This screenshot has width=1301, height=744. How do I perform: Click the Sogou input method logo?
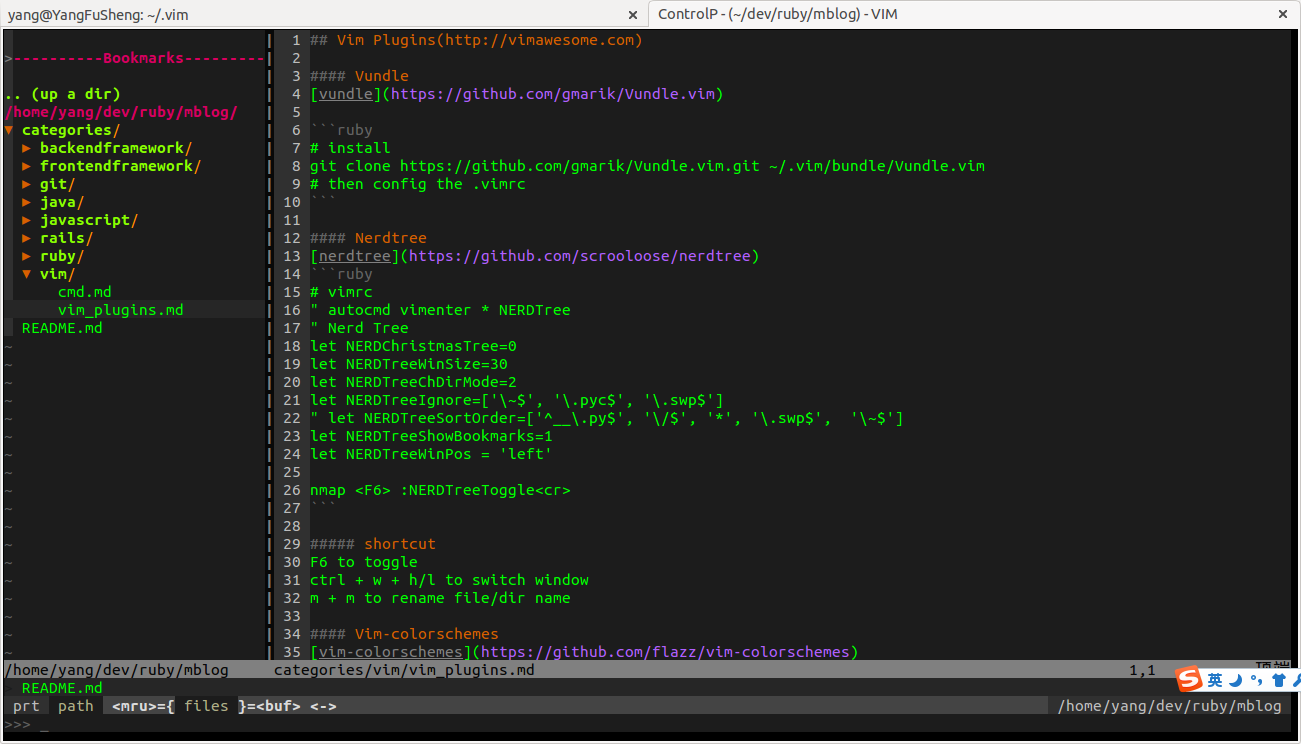point(1188,680)
